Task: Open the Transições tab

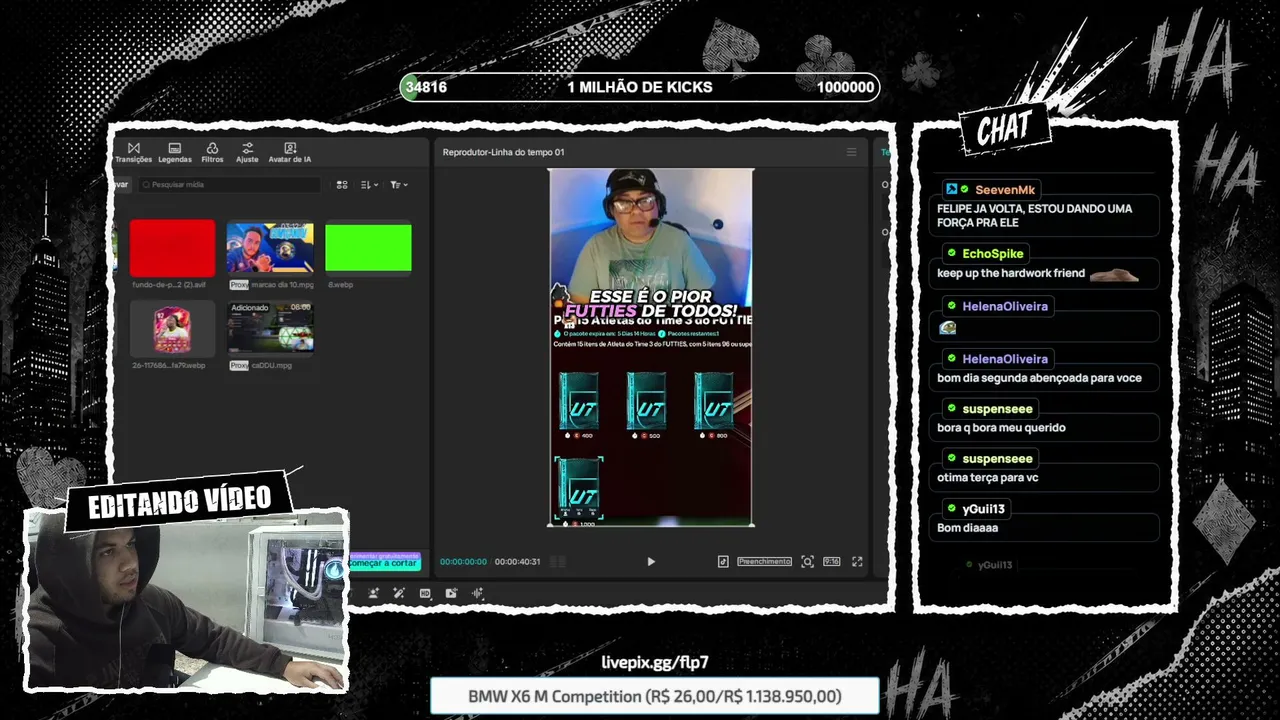Action: coord(133,152)
